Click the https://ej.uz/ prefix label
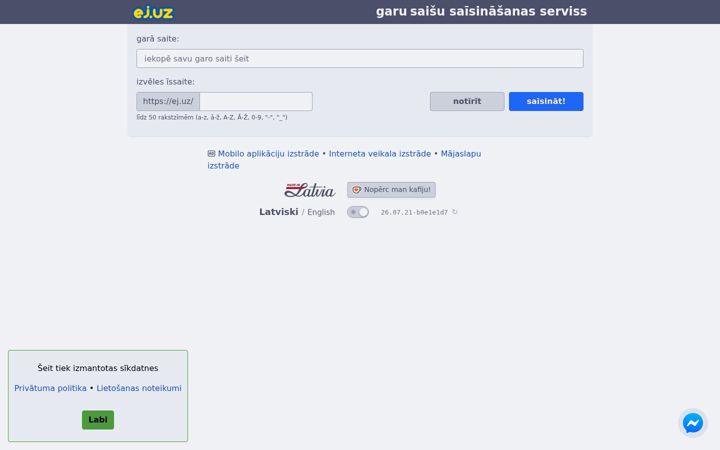Image resolution: width=720 pixels, height=450 pixels. point(168,101)
